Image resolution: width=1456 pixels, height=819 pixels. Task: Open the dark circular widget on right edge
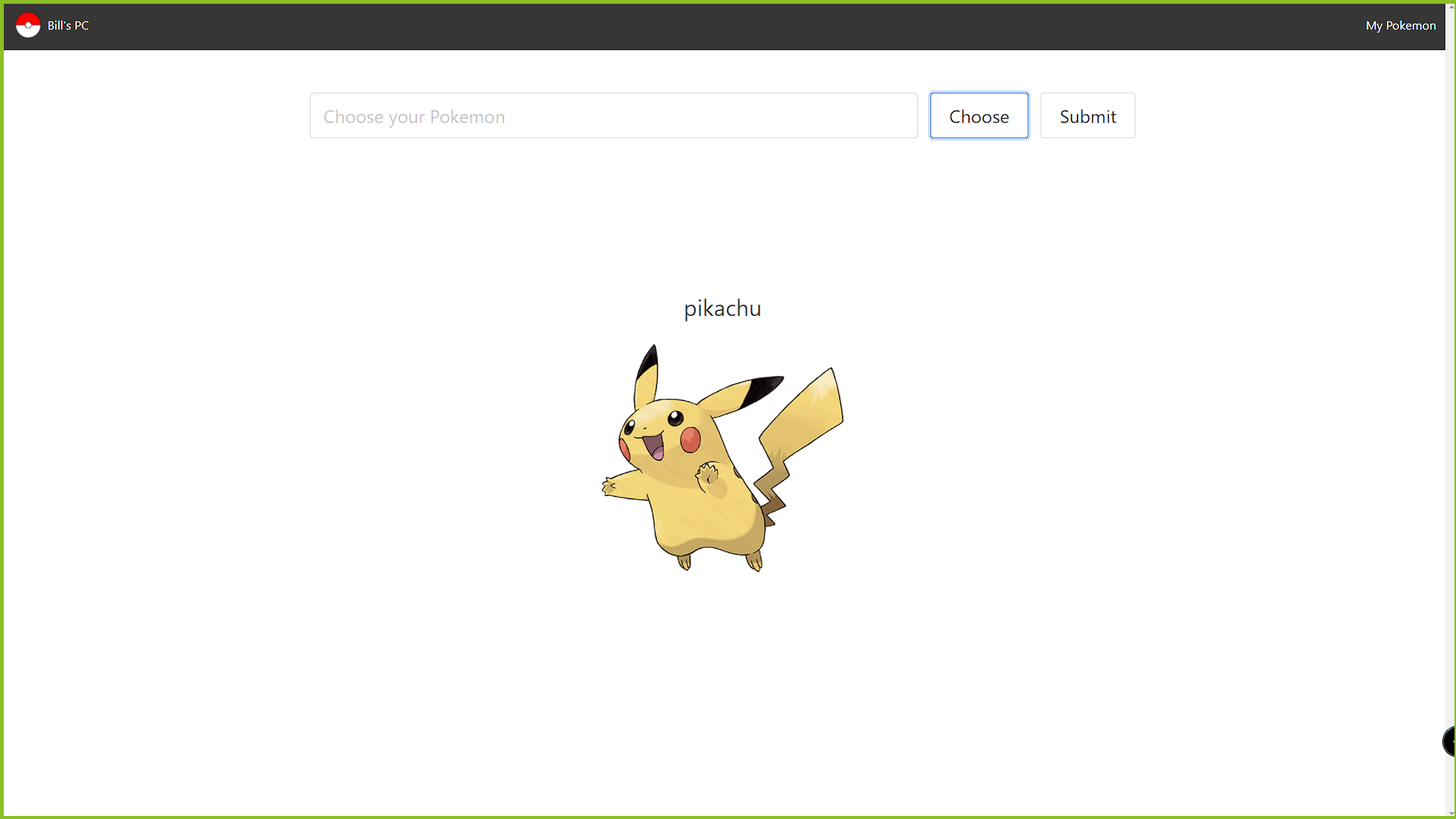[1447, 742]
